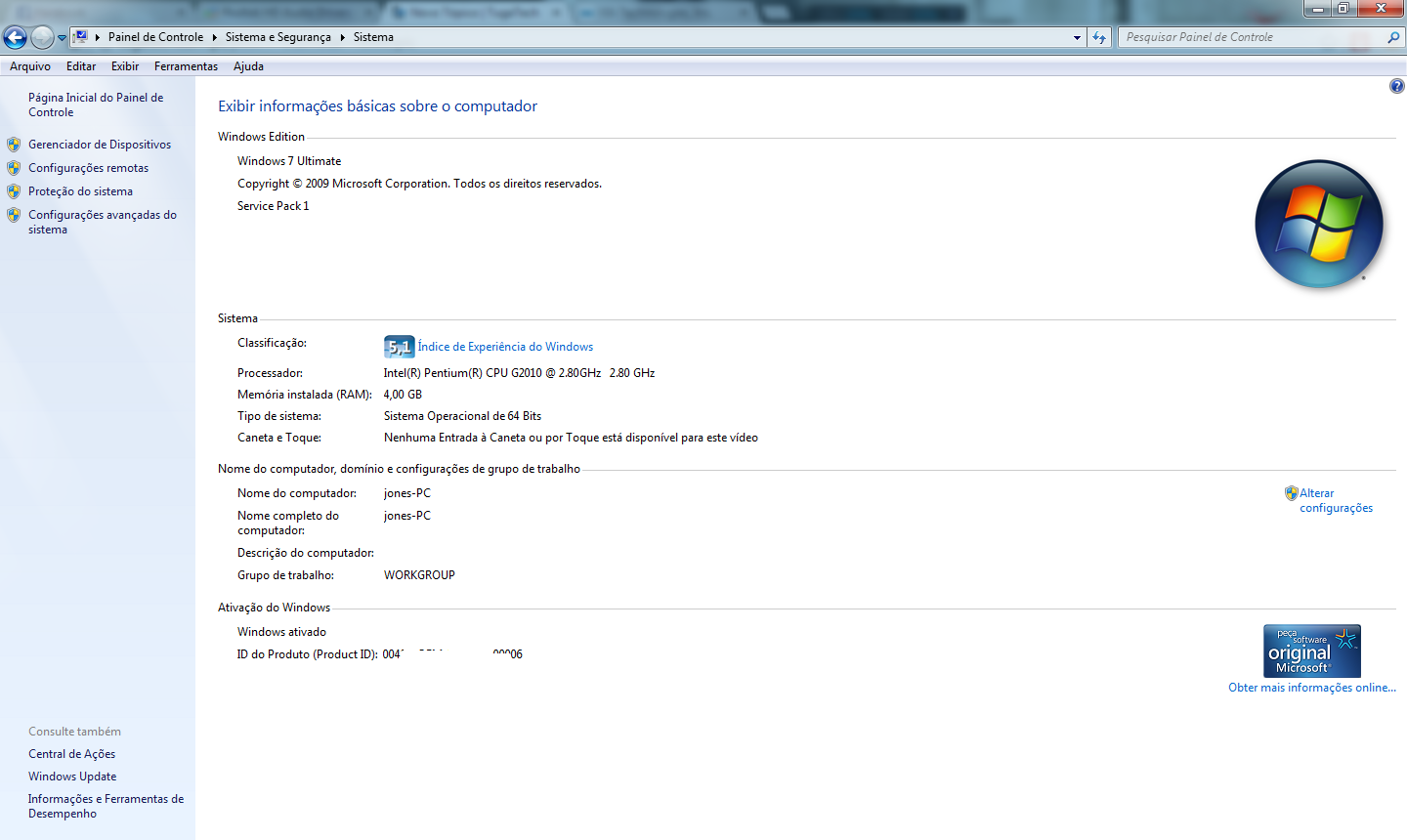Click the Windows ativado status text
1407x840 pixels.
(x=281, y=632)
